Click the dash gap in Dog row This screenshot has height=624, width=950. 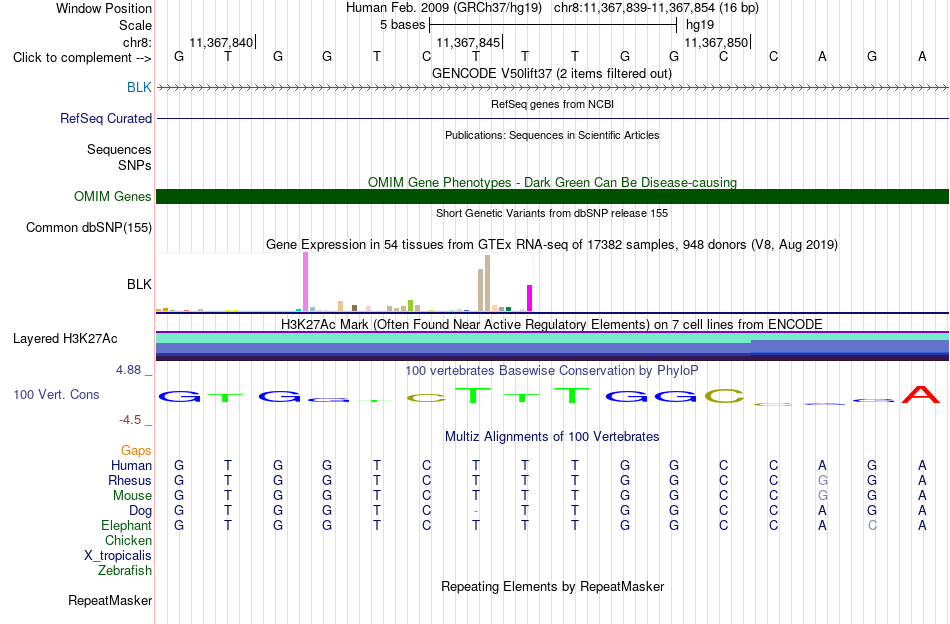476,511
